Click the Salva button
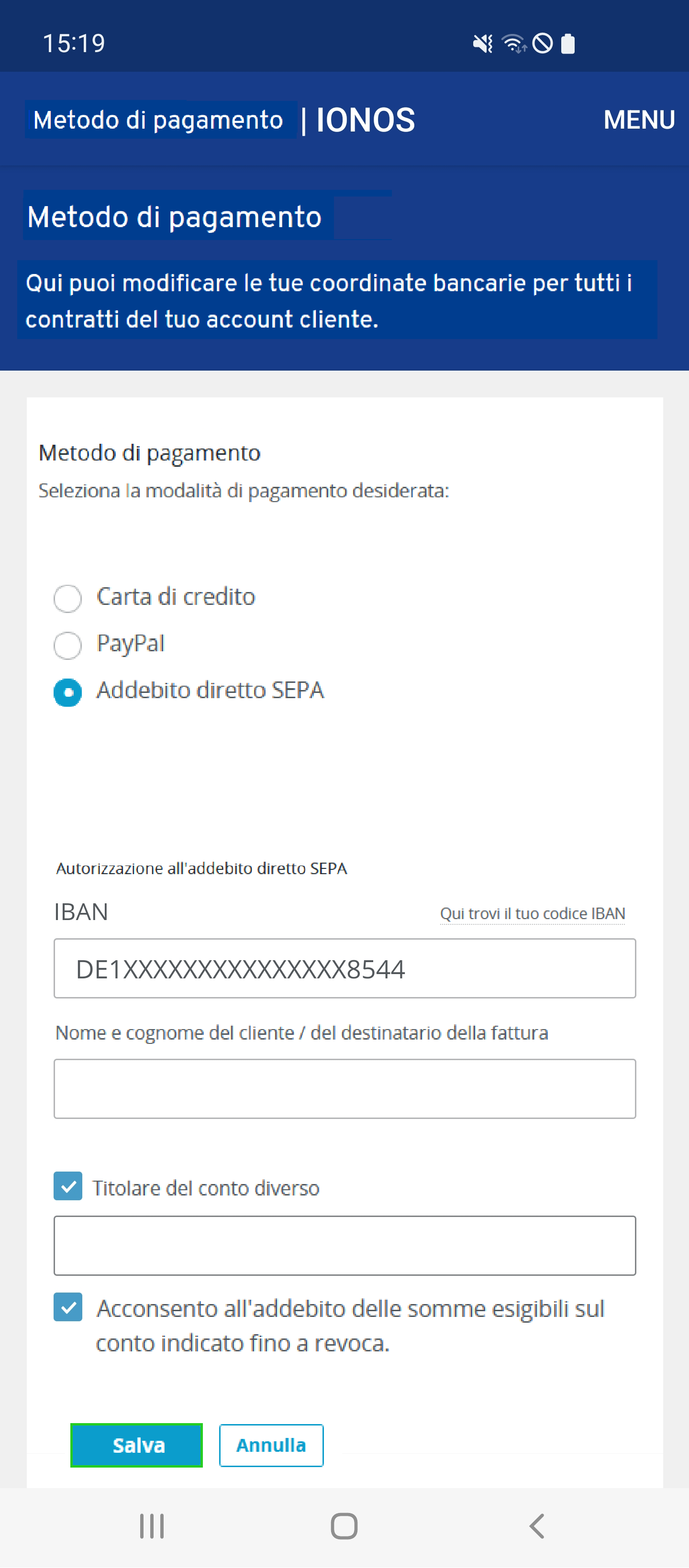The height and width of the screenshot is (1568, 689). [136, 1445]
